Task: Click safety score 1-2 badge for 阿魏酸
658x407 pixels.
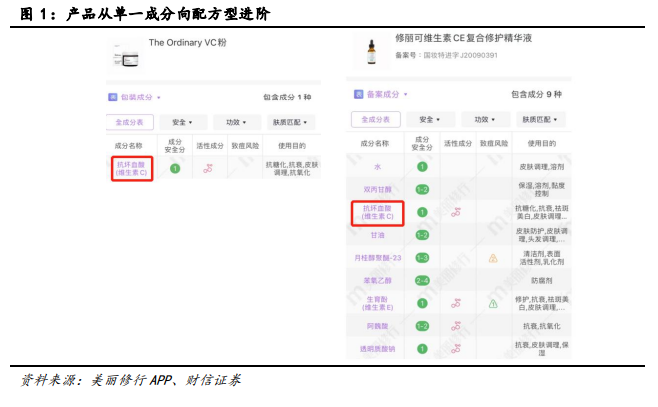Action: pos(422,326)
